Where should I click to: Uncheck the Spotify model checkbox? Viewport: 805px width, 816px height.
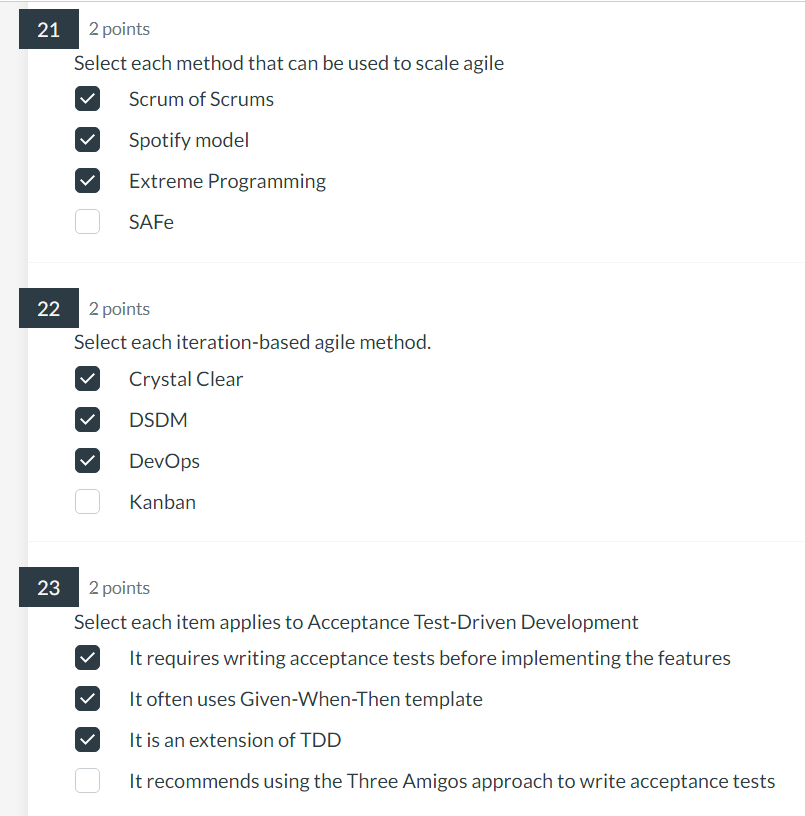pyautogui.click(x=87, y=139)
